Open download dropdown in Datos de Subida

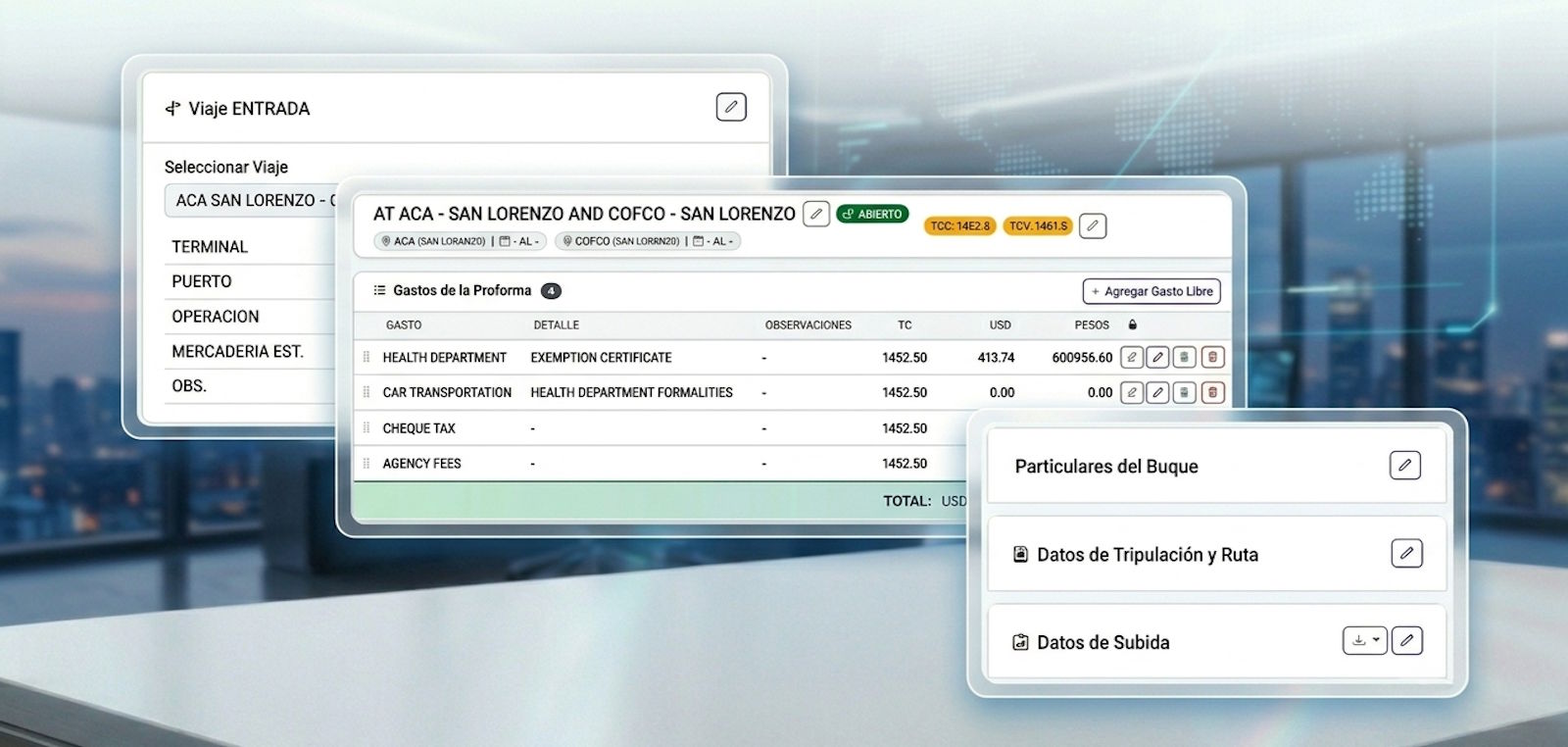tap(1364, 640)
